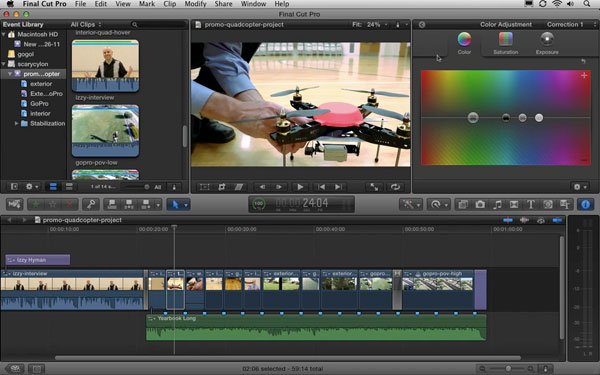The image size is (600, 375).
Task: Click the Highlights color puck
Action: click(x=539, y=118)
